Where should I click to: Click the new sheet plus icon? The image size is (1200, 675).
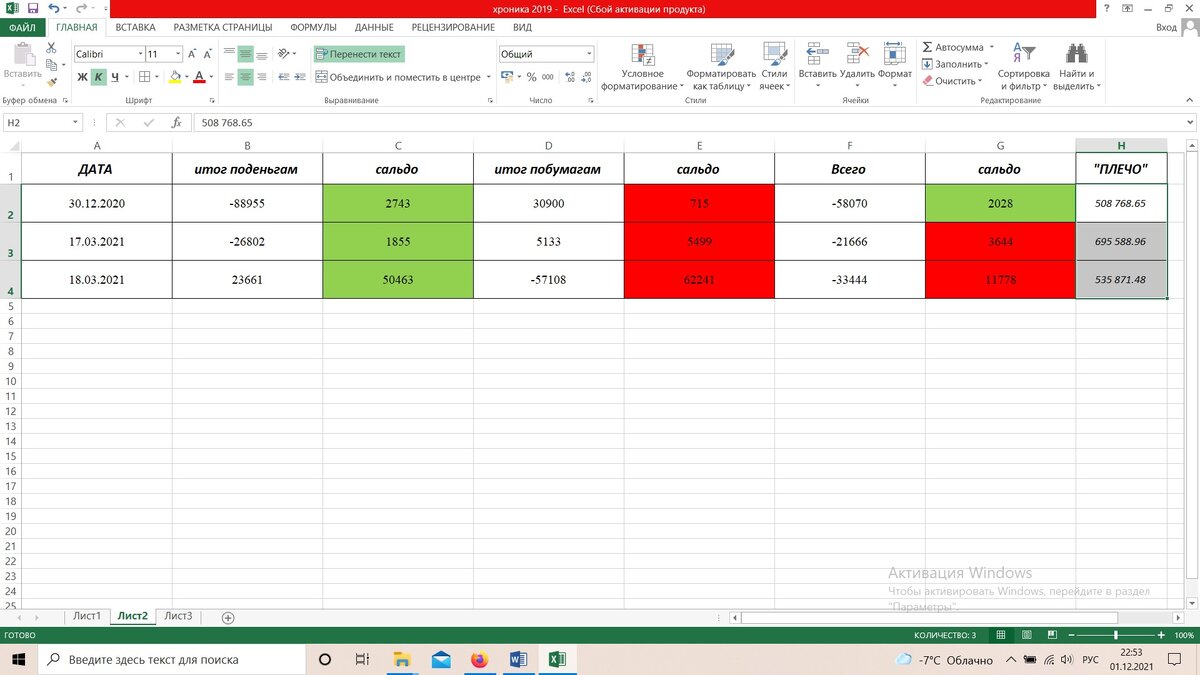click(228, 618)
